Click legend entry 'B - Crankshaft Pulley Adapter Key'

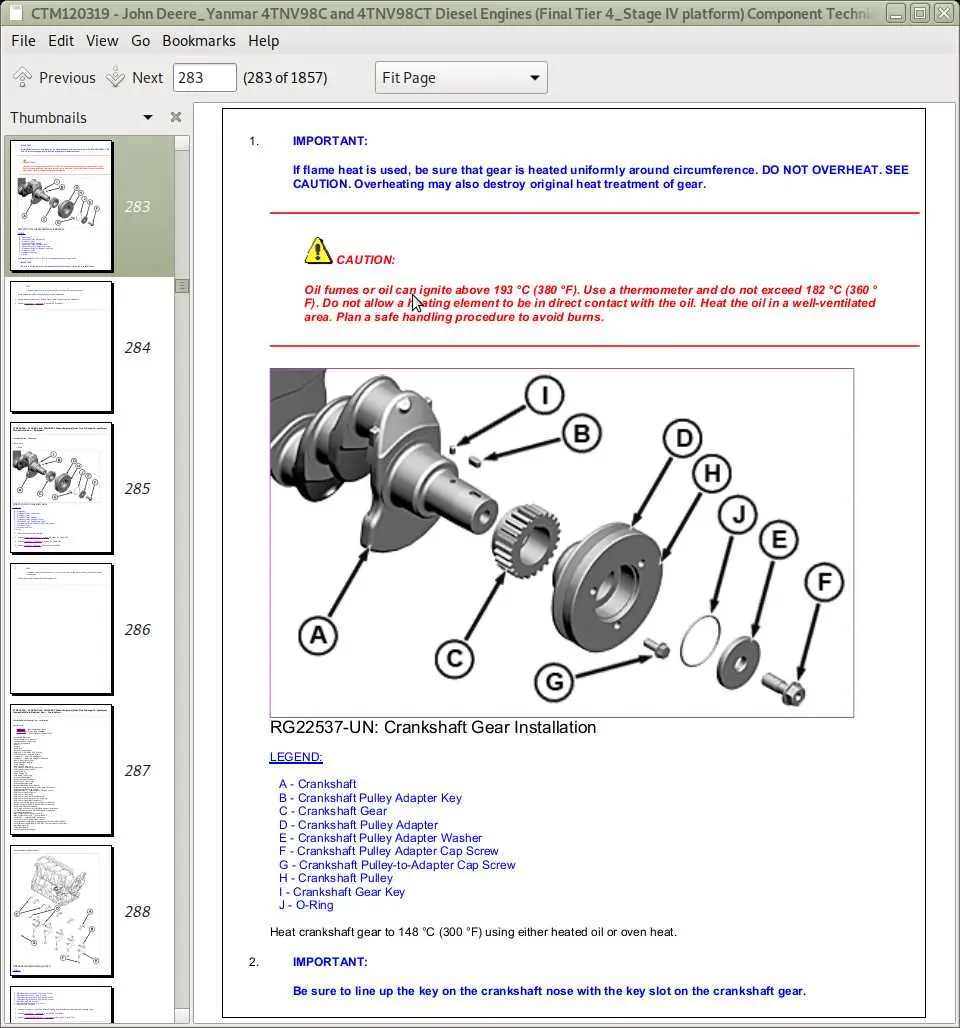pyautogui.click(x=370, y=797)
